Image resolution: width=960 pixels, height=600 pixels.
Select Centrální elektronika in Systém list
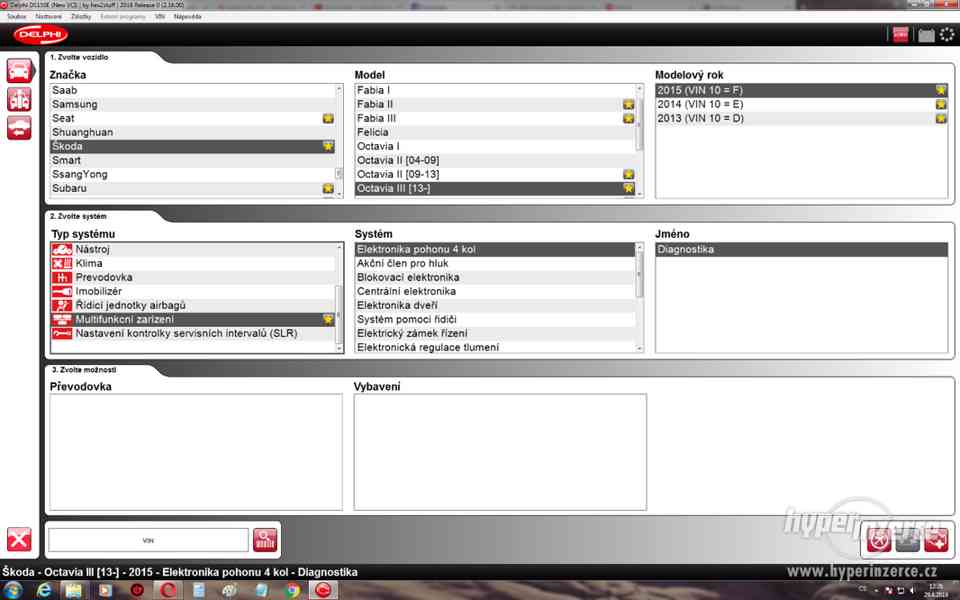click(406, 291)
